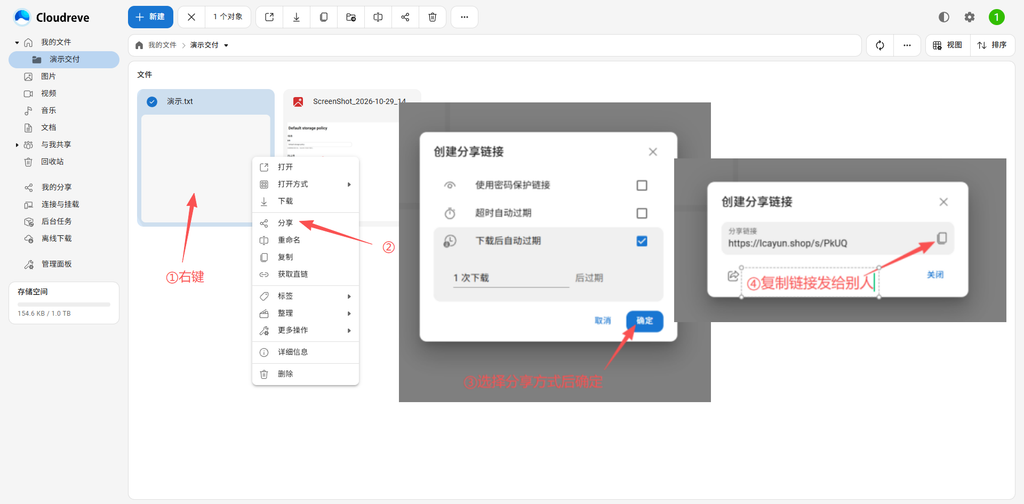Screen dimensions: 1024x504
Task: Click 1 个对象 selection count
Action: 228,17
